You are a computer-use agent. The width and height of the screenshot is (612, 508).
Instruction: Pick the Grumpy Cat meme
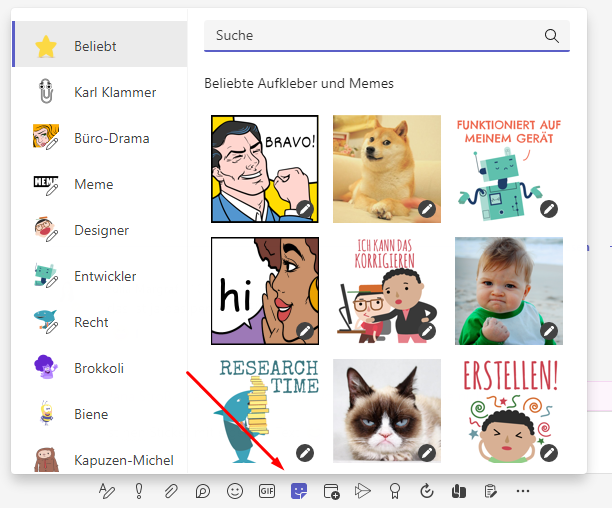(x=386, y=412)
